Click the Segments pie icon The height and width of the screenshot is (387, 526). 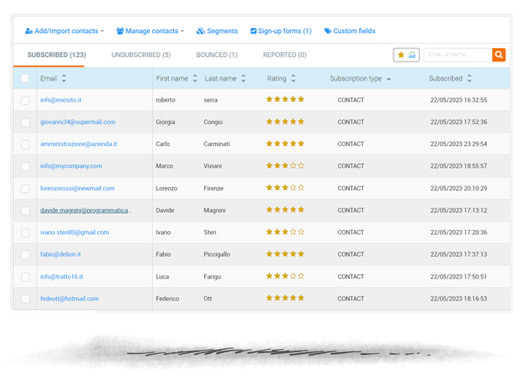click(x=200, y=31)
